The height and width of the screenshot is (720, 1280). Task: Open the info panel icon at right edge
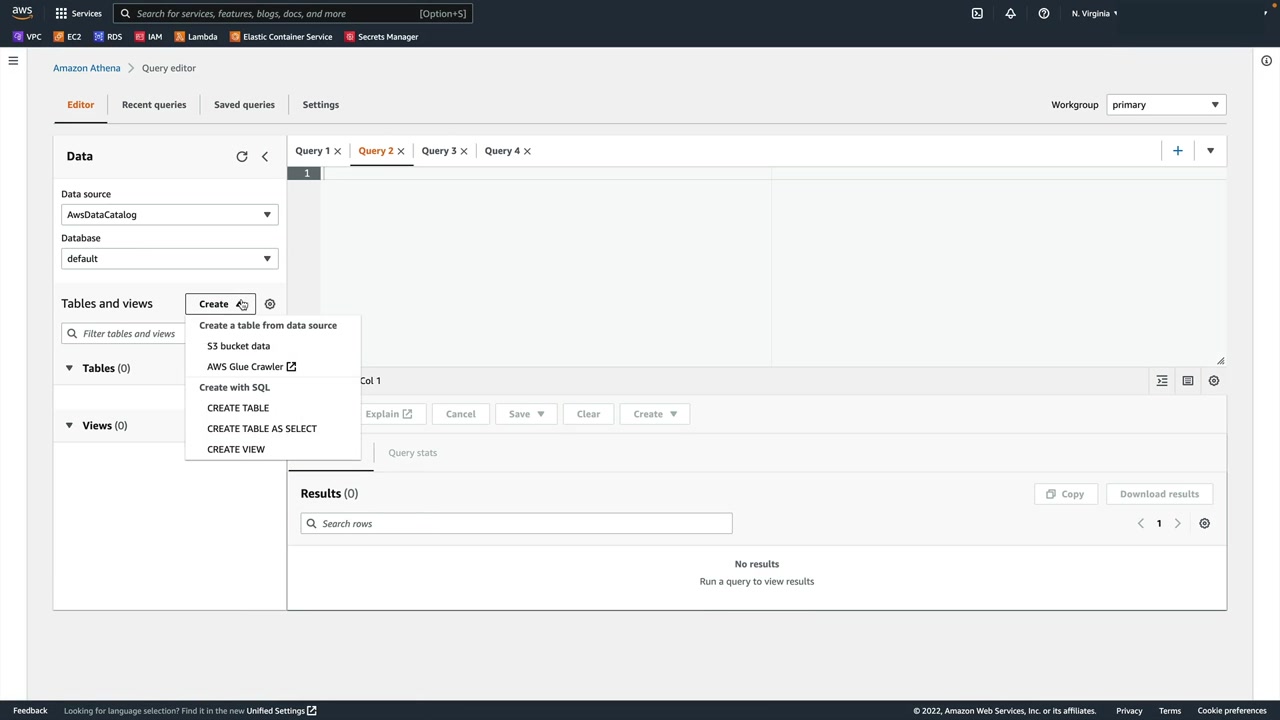(x=1266, y=61)
